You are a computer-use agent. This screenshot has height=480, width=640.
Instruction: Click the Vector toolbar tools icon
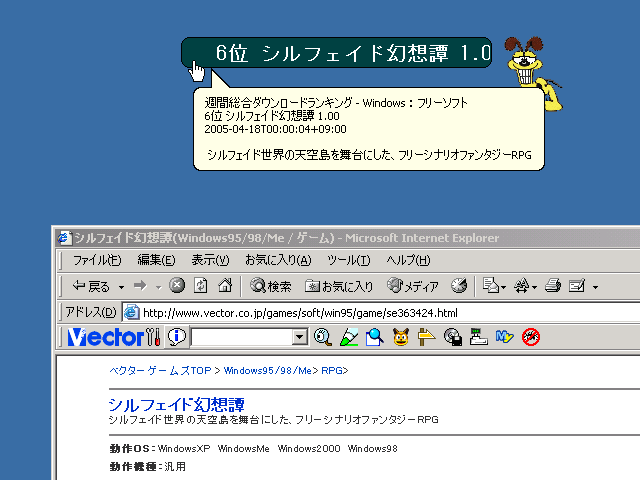153,337
